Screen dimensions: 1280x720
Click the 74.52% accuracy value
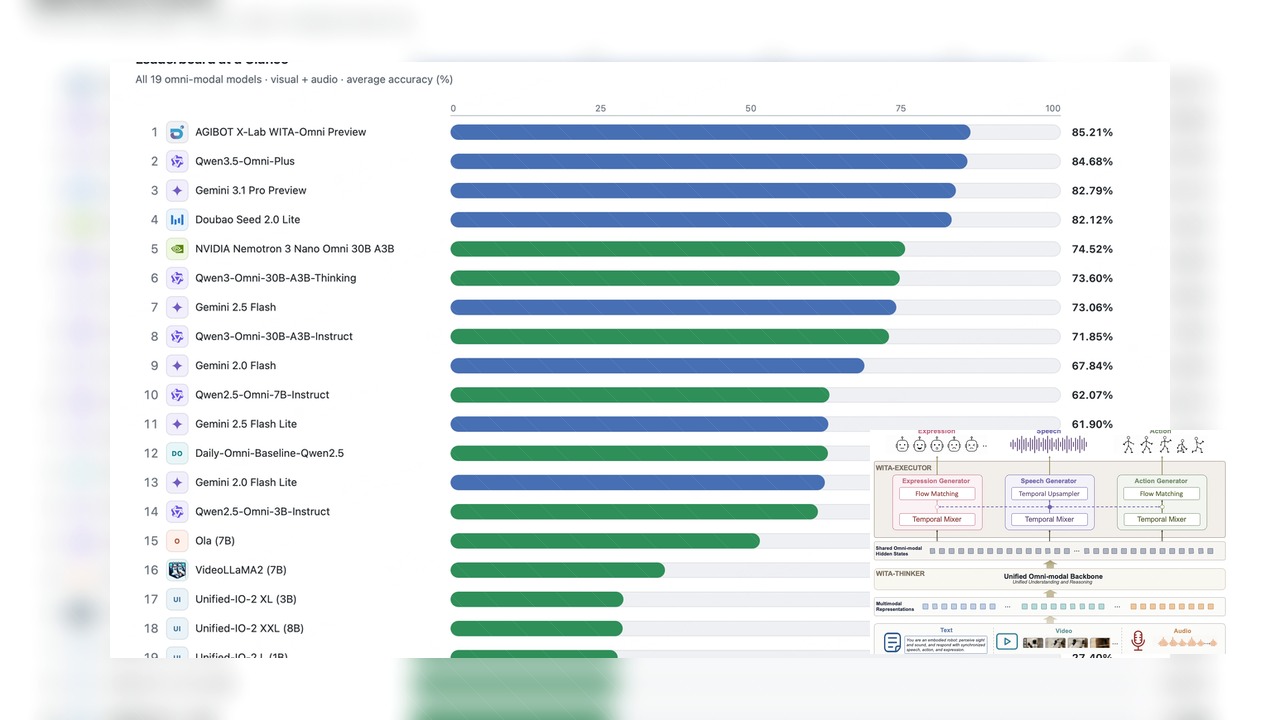[1092, 249]
